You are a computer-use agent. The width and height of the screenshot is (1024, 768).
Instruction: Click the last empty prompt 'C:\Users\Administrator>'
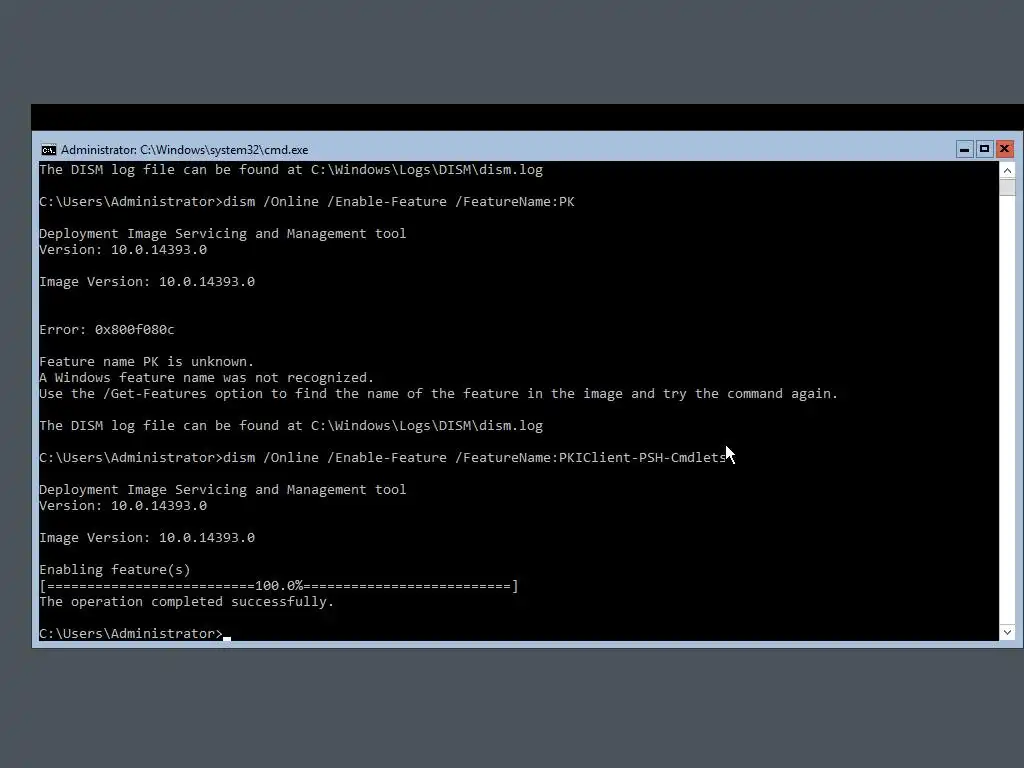point(131,634)
